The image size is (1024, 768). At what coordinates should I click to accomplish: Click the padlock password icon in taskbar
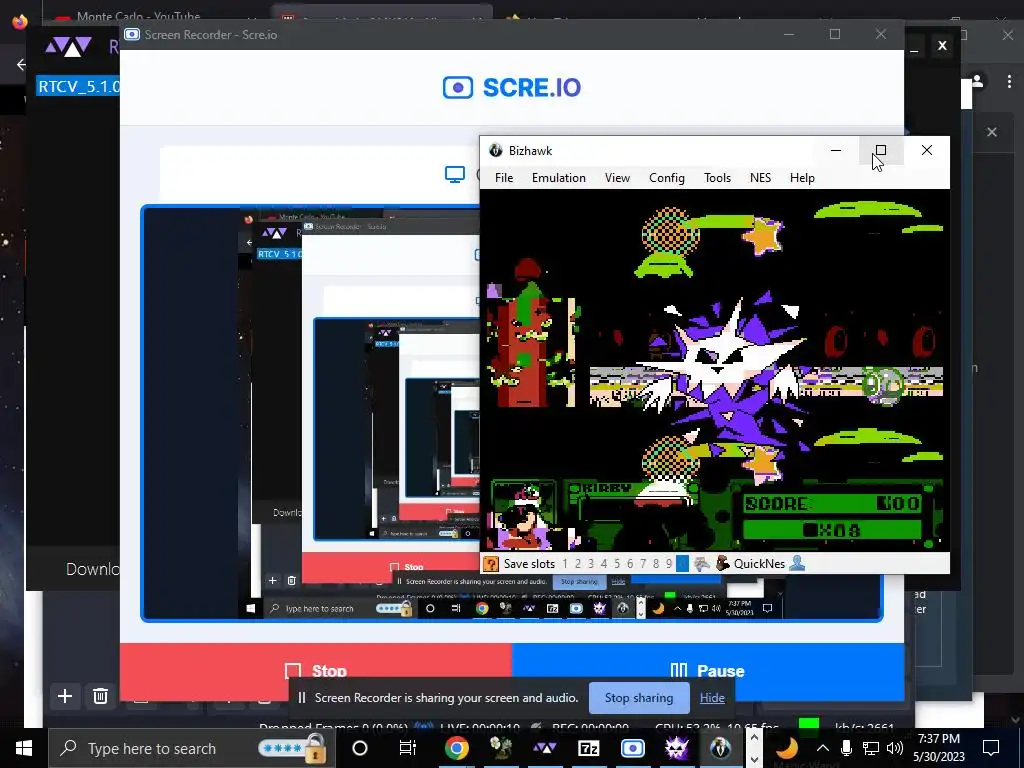(x=315, y=748)
